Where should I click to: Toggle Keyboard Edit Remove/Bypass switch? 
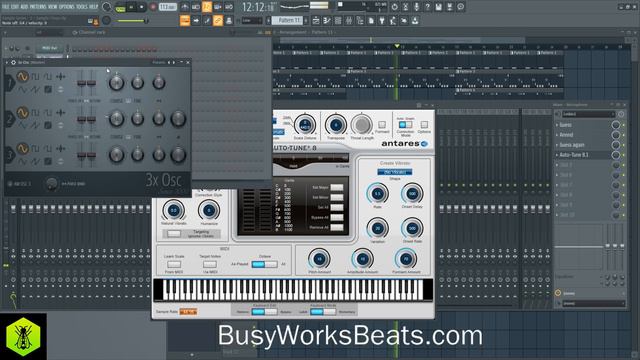[264, 312]
